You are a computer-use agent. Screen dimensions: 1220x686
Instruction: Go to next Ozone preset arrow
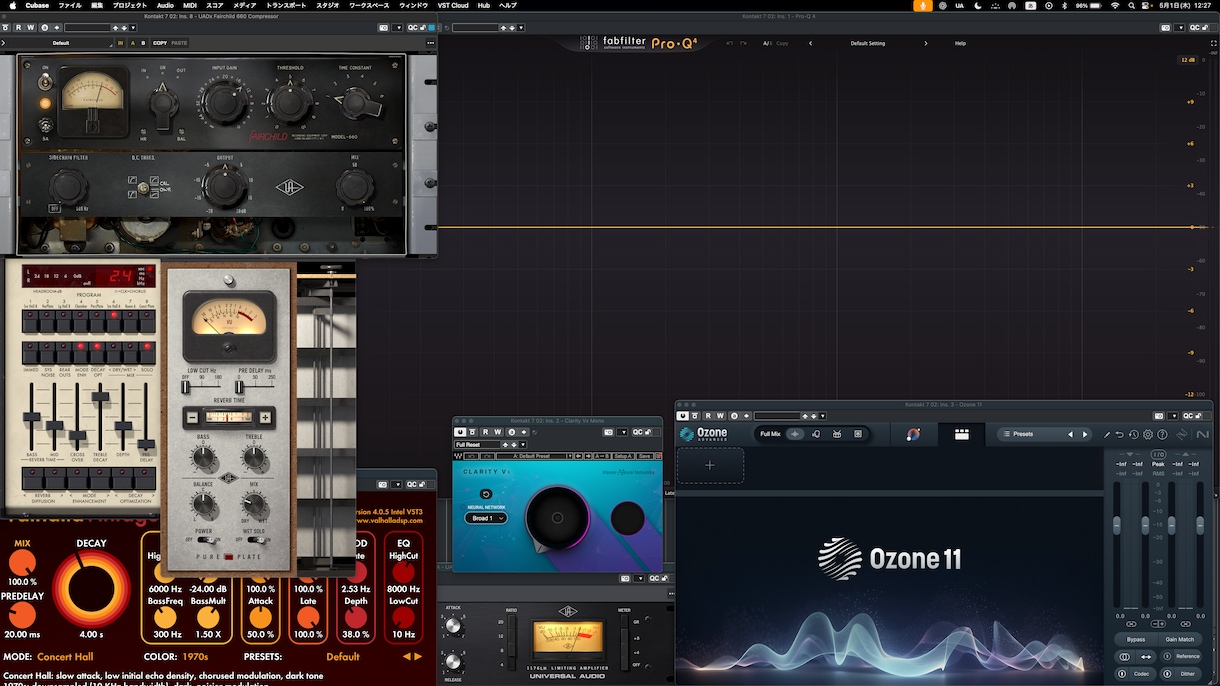pos(1085,434)
